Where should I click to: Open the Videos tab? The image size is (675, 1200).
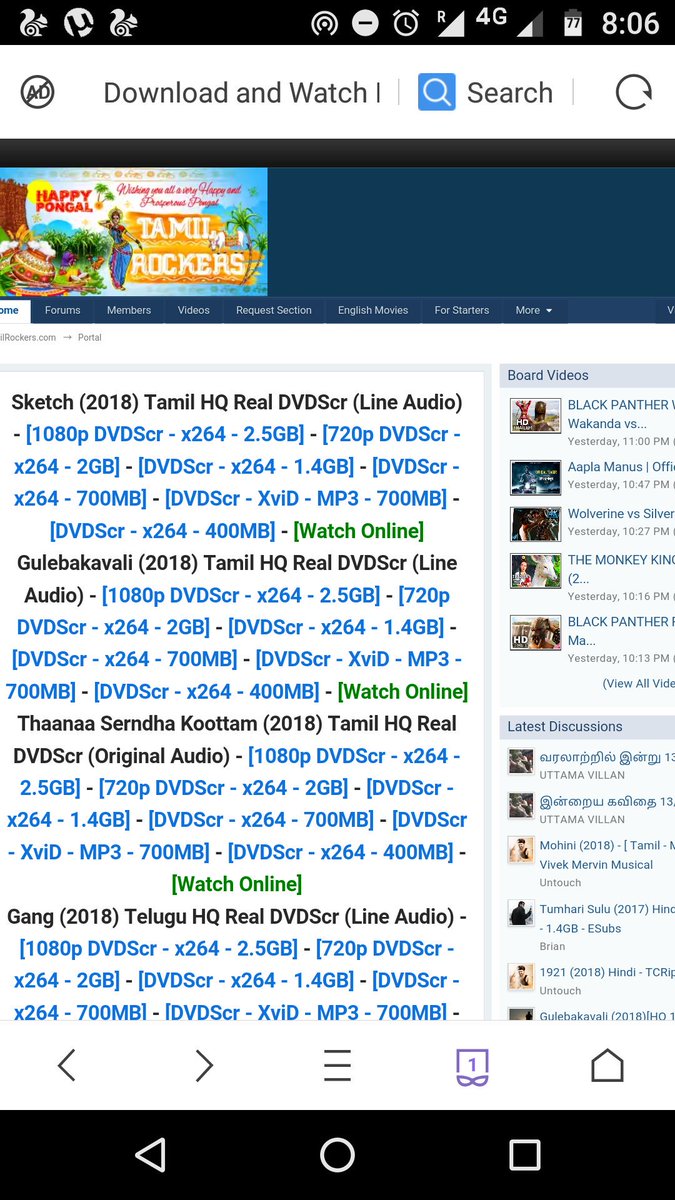coord(194,310)
